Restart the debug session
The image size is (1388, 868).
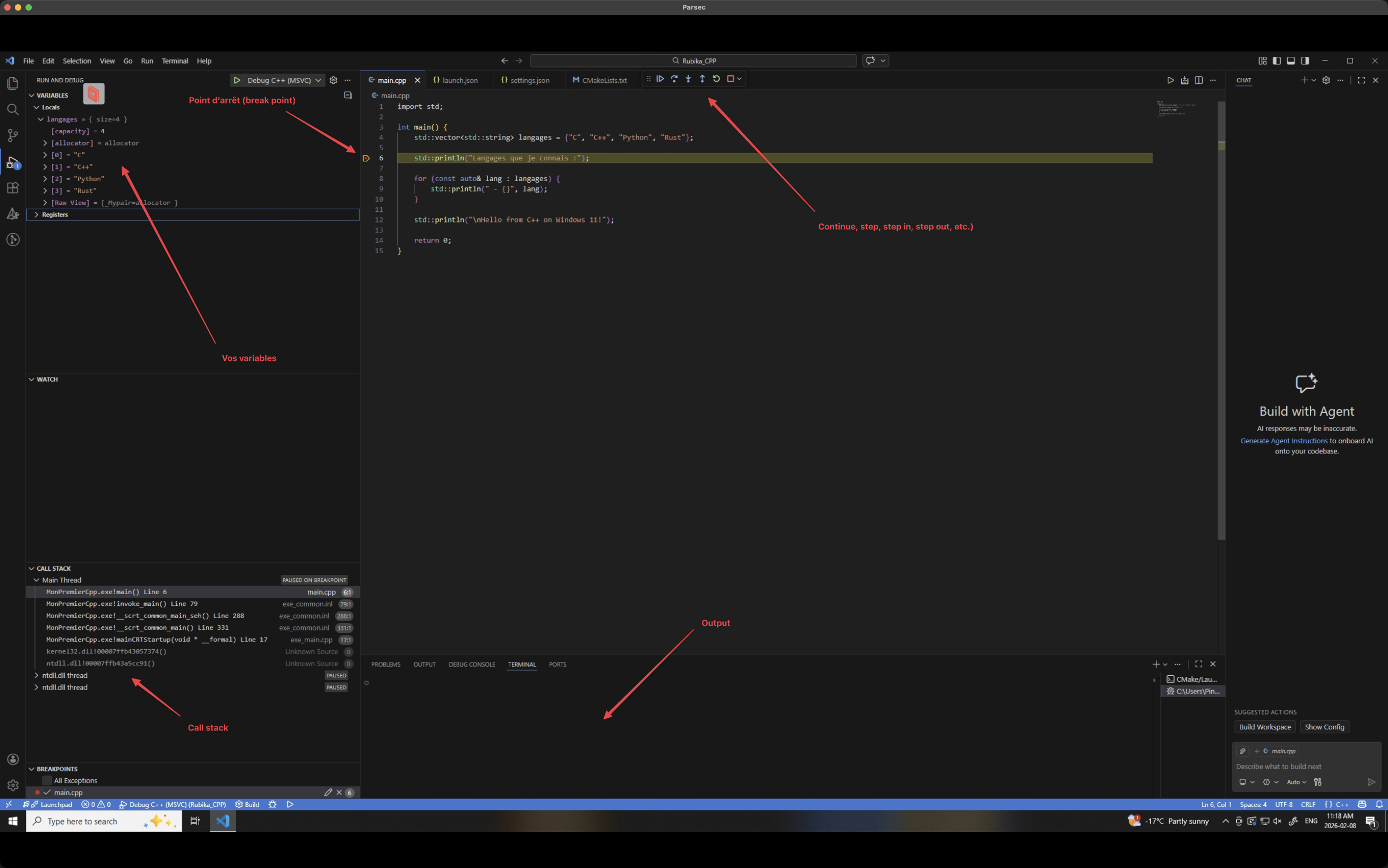point(716,79)
